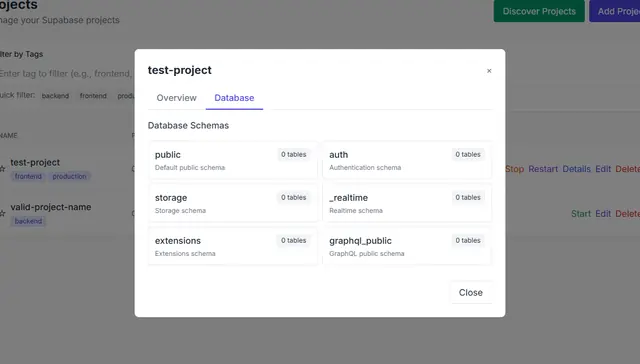Click GraphQL public schema description

[x=367, y=253]
